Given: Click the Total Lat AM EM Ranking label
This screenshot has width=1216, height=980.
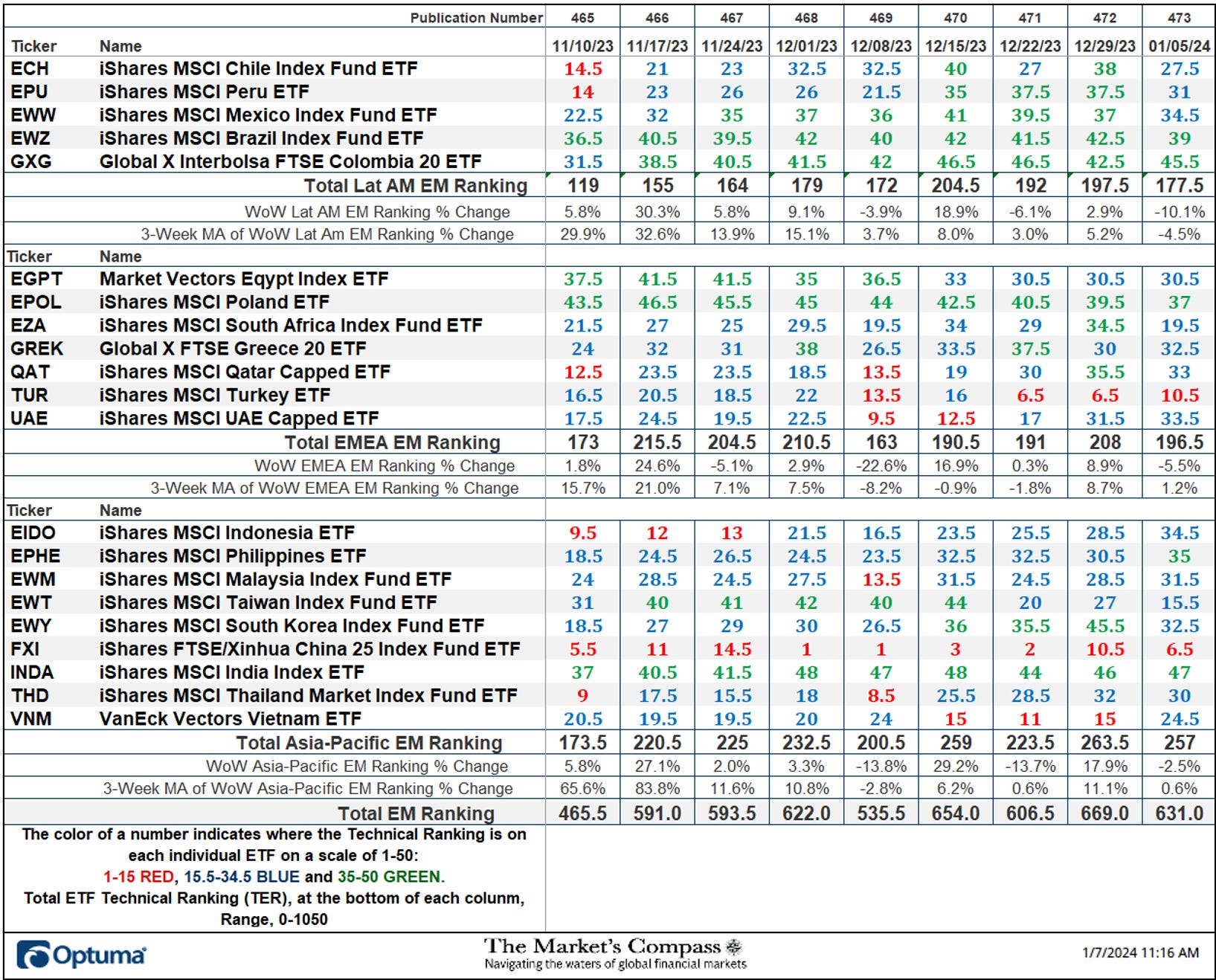Looking at the screenshot, I should pos(416,185).
